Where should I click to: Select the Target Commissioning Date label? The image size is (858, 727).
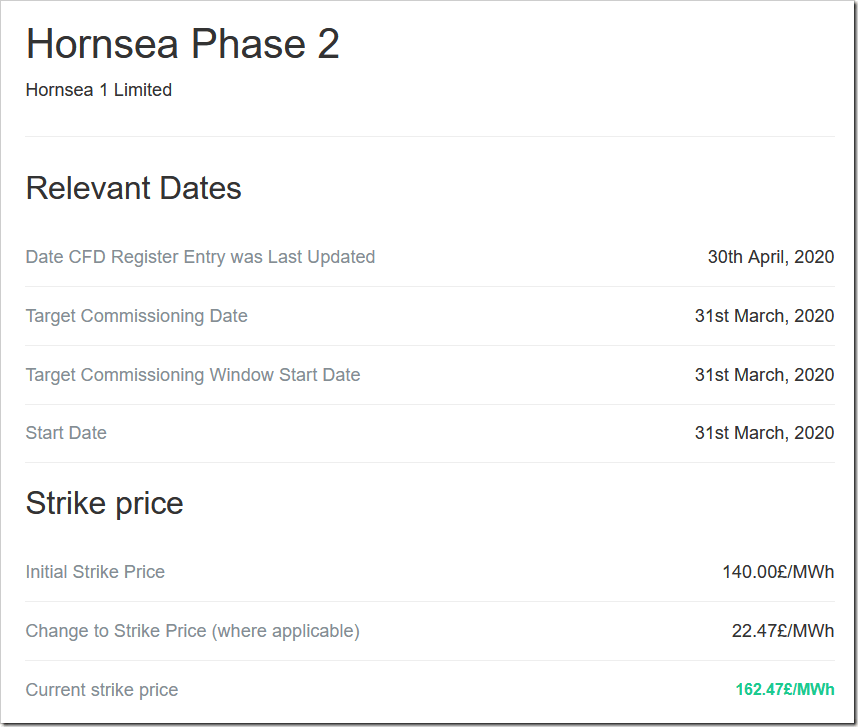click(136, 316)
